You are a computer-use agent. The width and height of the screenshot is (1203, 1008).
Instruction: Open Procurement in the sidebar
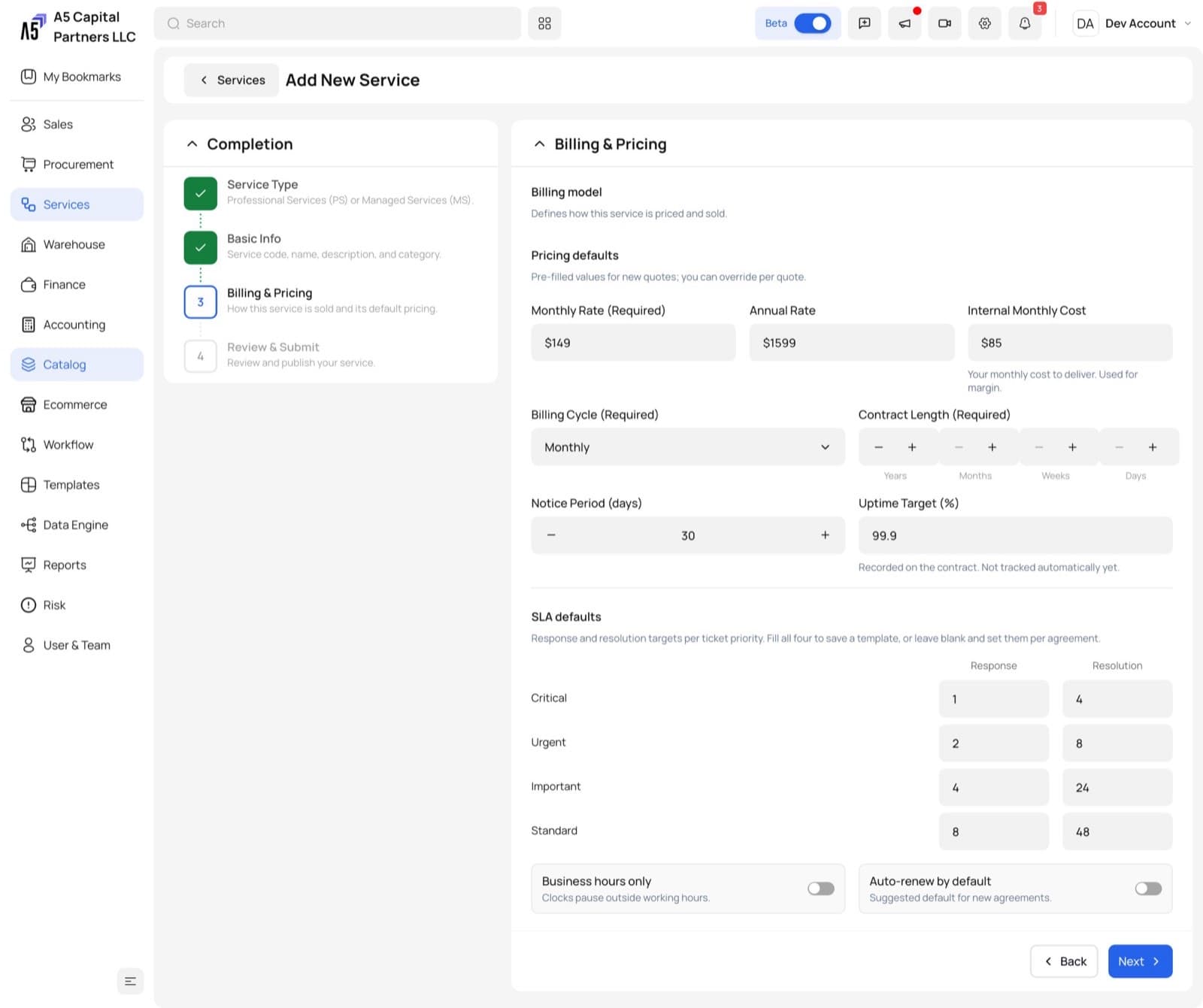(77, 164)
